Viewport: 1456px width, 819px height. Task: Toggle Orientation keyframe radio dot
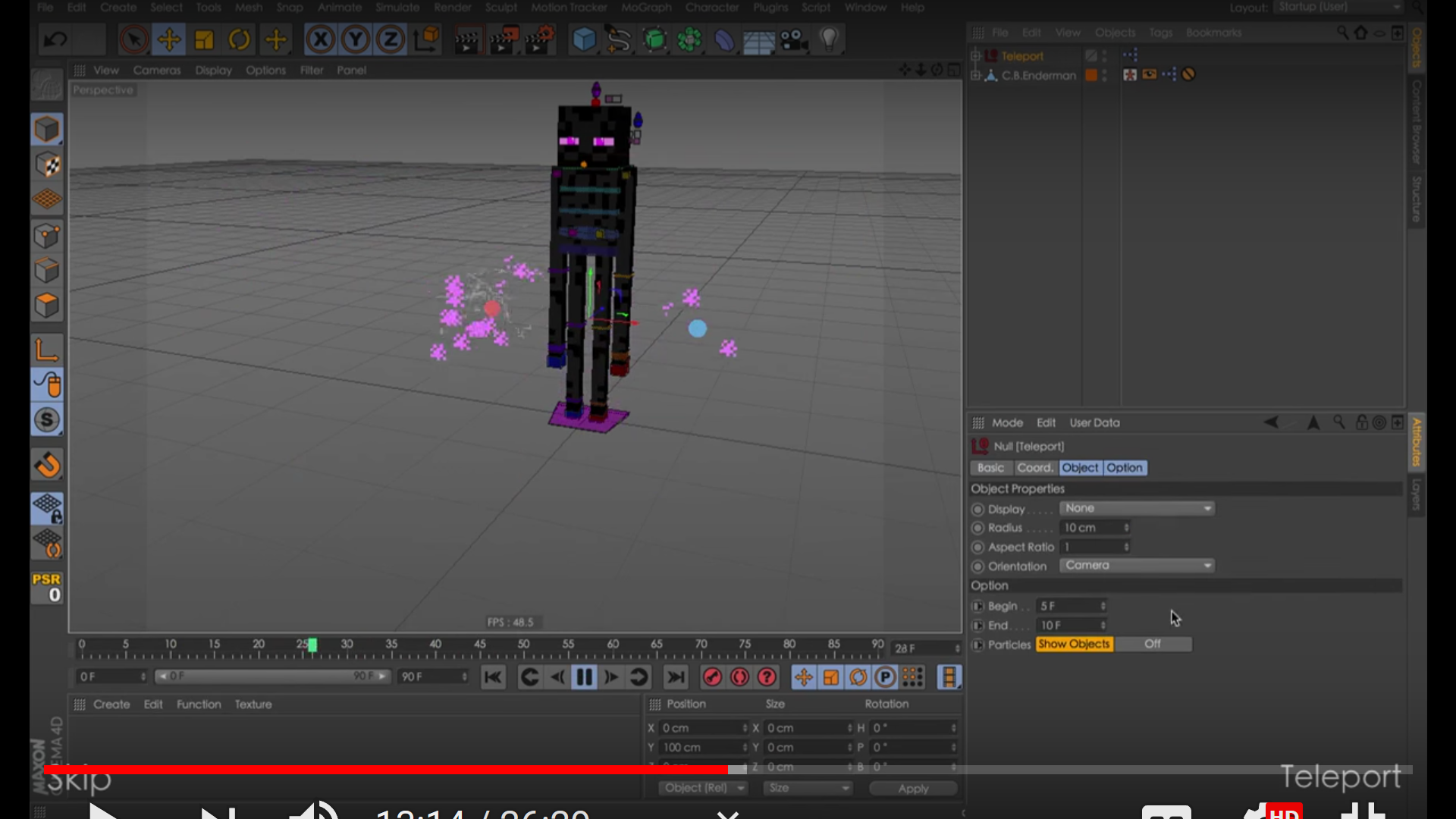coord(978,566)
